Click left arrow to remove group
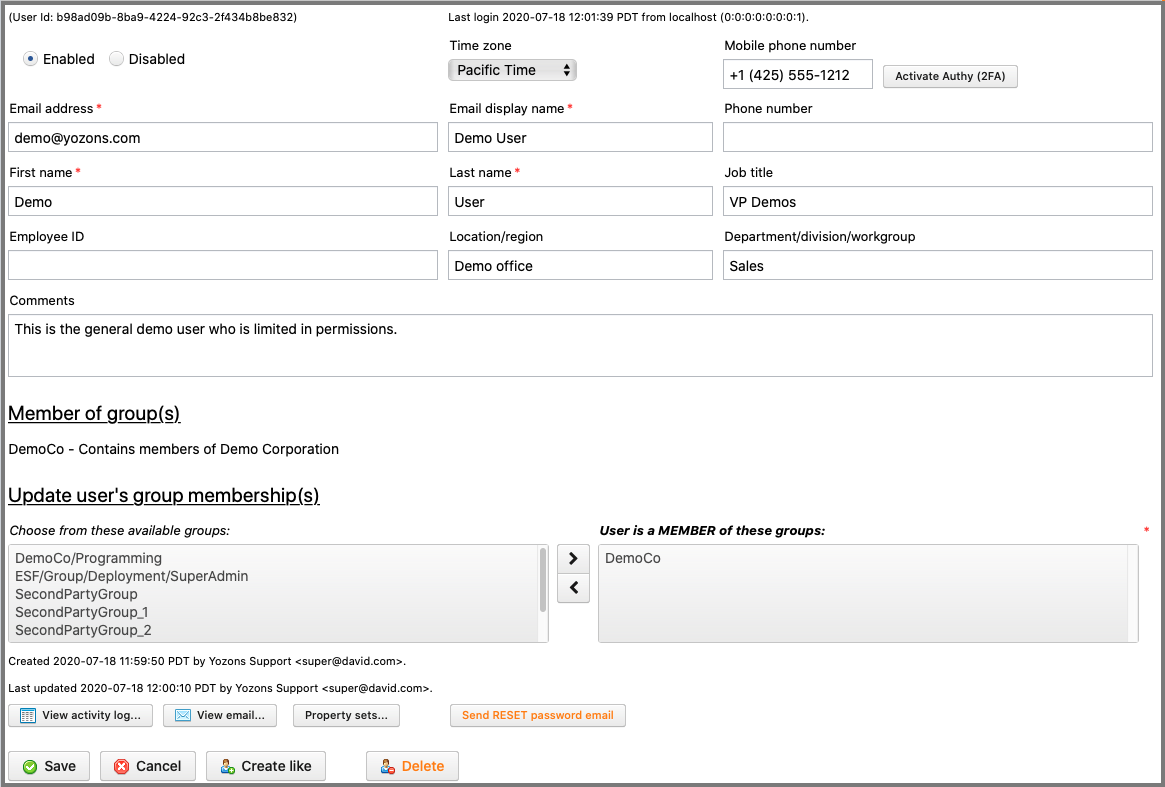 (573, 588)
